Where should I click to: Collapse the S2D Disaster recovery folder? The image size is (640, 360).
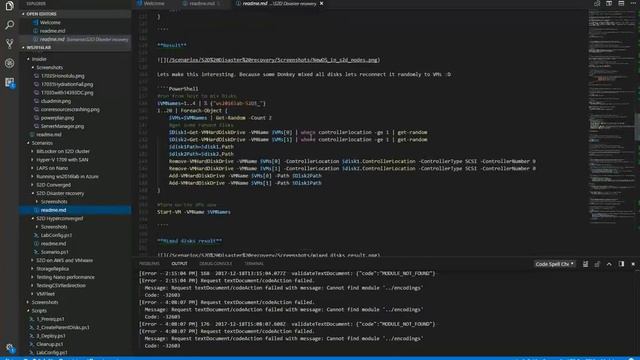[x=60, y=193]
